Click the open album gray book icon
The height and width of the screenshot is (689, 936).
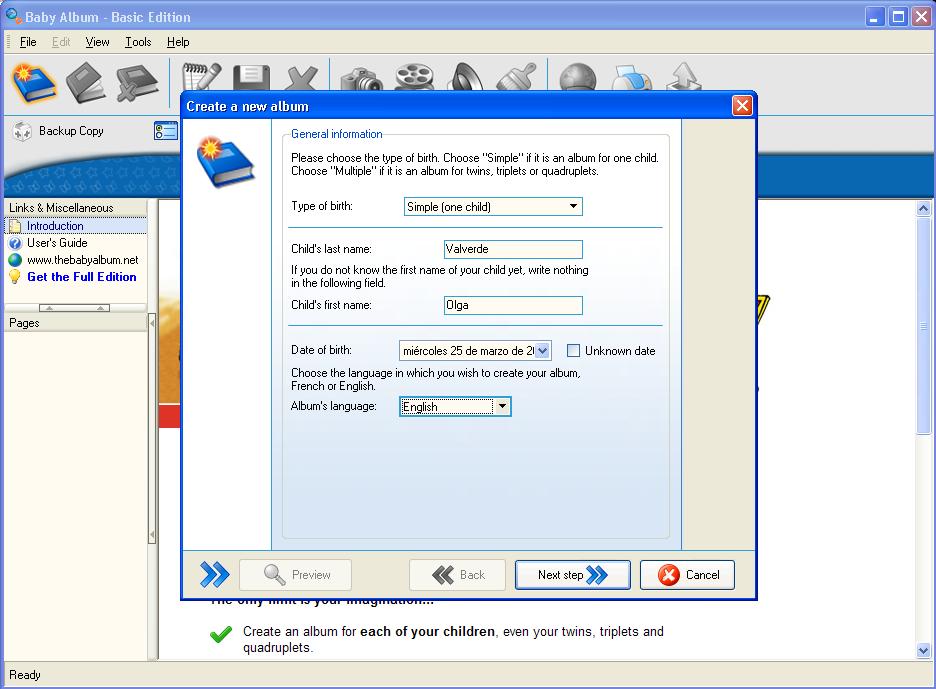pos(87,82)
